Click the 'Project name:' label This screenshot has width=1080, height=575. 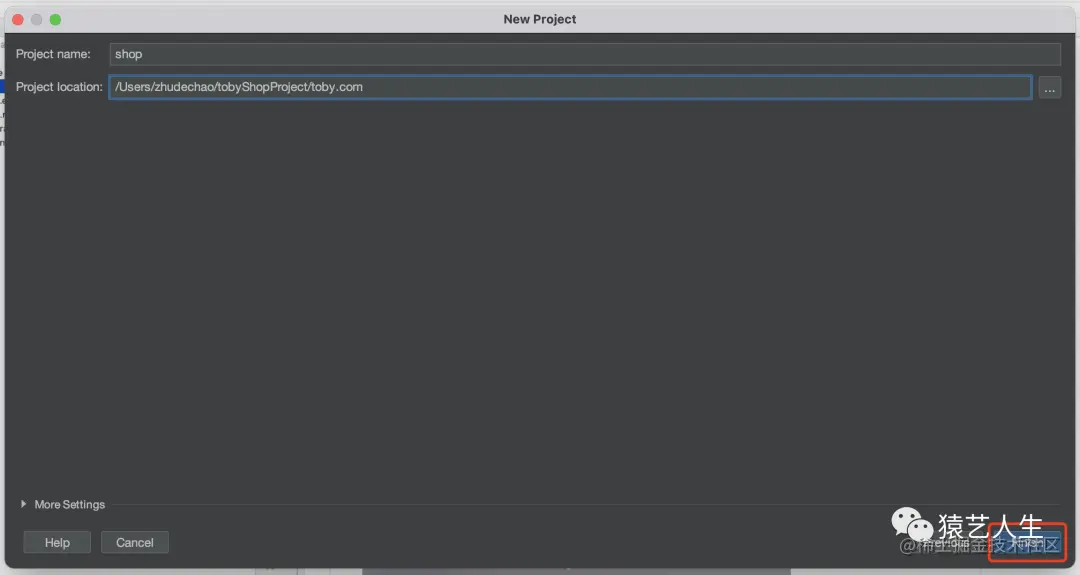tap(53, 54)
